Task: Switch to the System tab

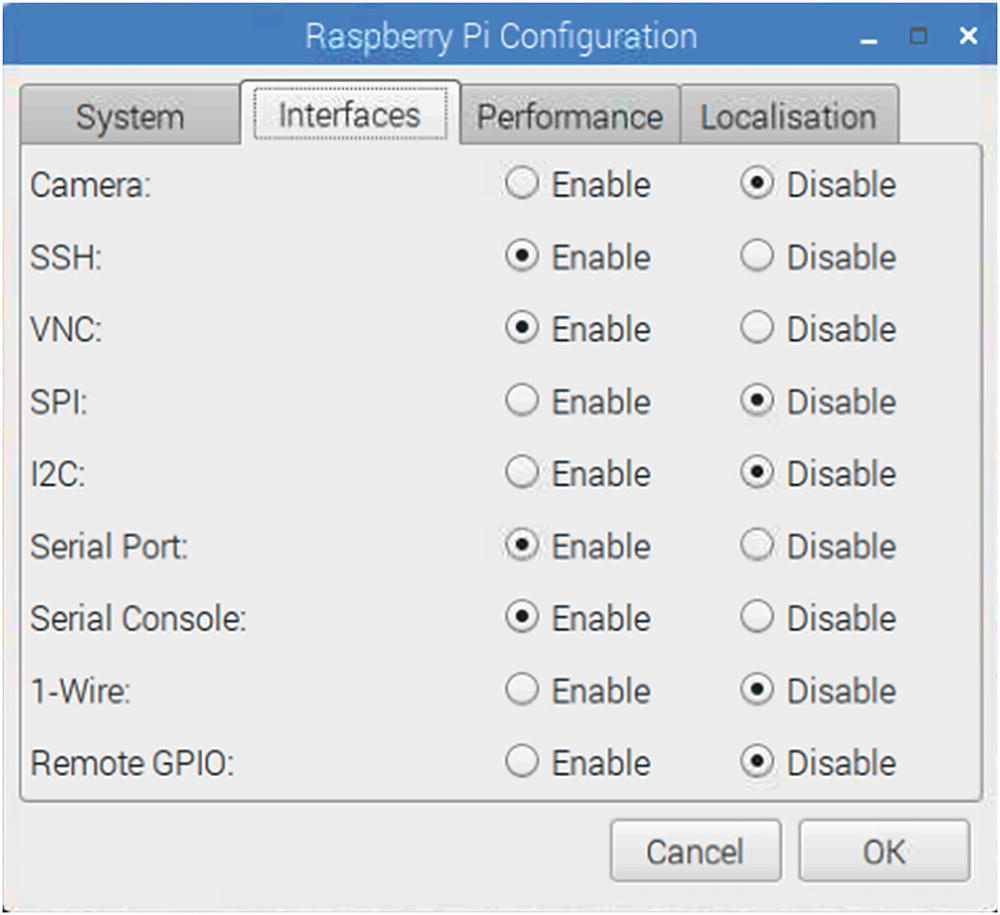Action: 129,117
